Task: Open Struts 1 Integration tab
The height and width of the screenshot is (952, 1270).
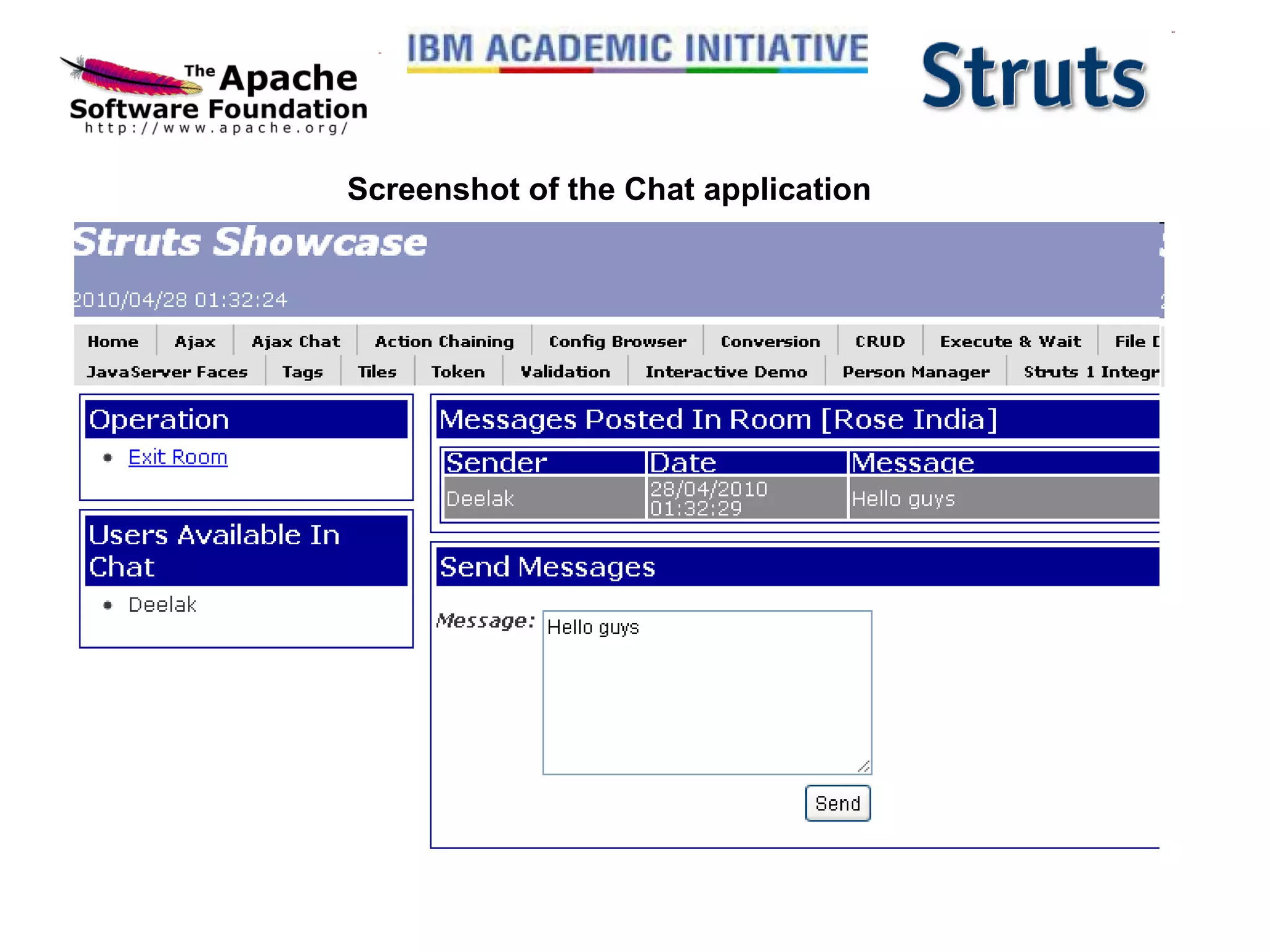Action: coord(1091,371)
